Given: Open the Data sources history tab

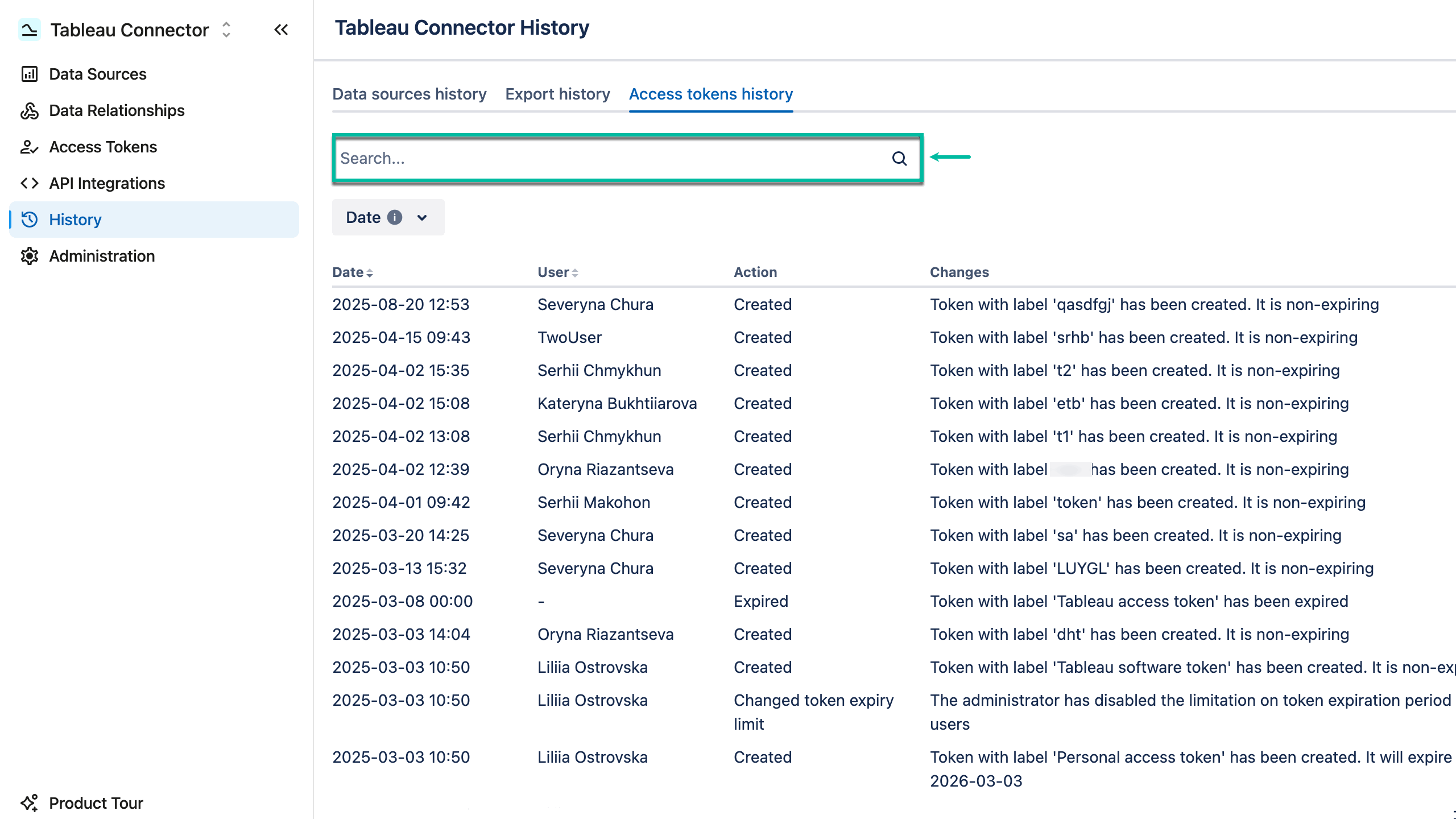Looking at the screenshot, I should (x=409, y=94).
